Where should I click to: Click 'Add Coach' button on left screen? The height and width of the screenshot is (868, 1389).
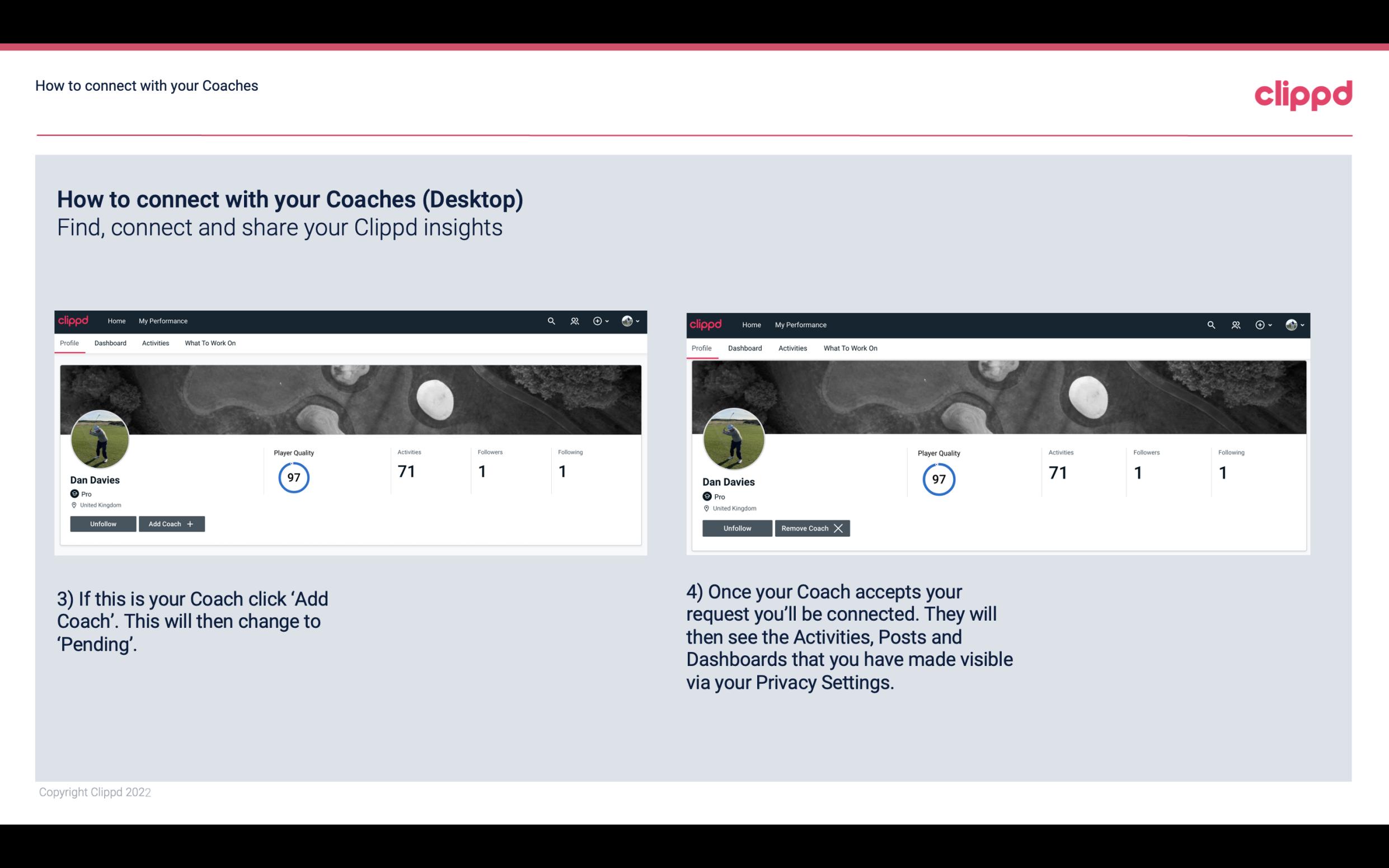pyautogui.click(x=171, y=523)
